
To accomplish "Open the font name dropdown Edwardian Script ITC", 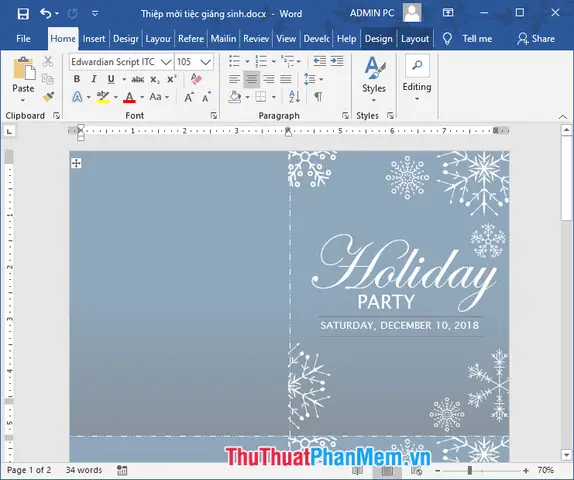I will tap(166, 62).
